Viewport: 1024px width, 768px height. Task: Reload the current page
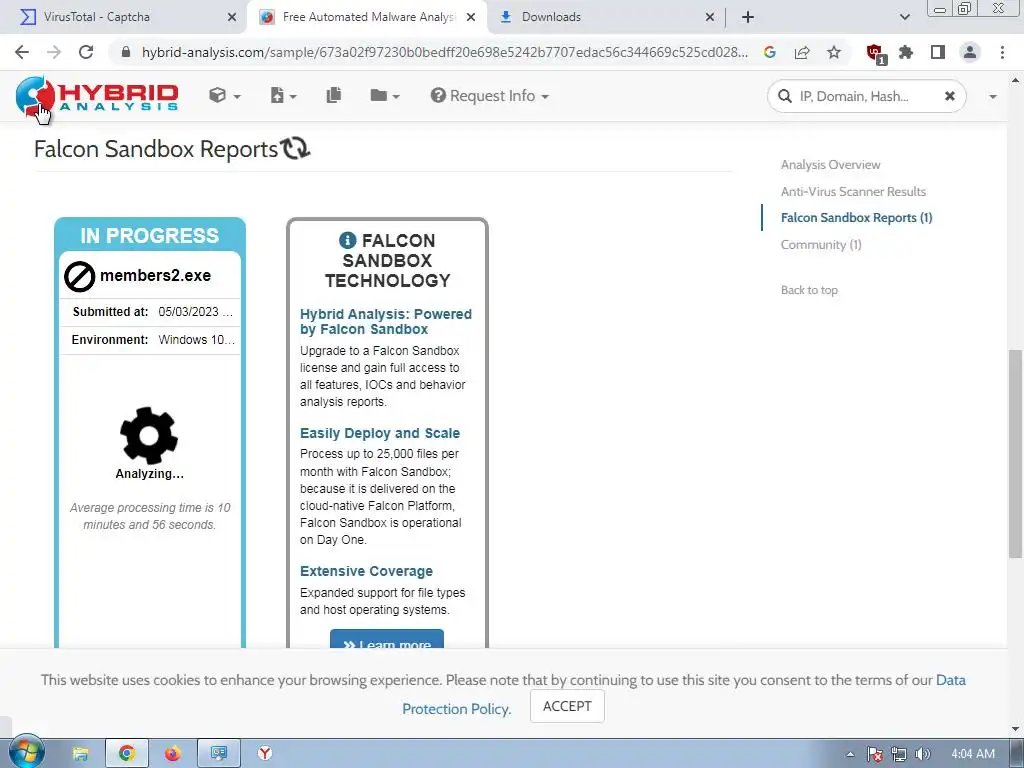86,52
